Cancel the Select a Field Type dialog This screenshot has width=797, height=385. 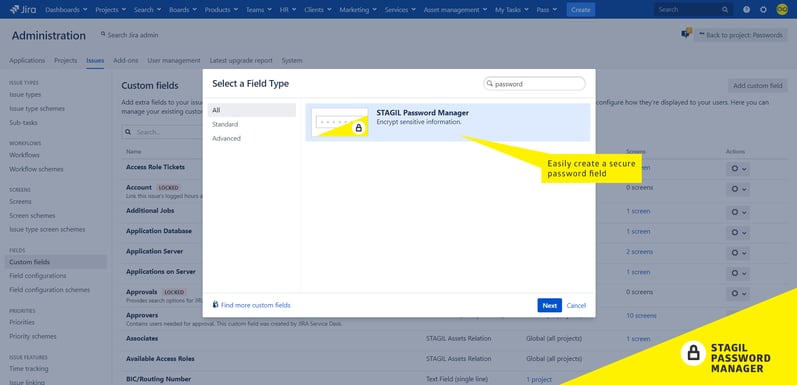tap(576, 306)
